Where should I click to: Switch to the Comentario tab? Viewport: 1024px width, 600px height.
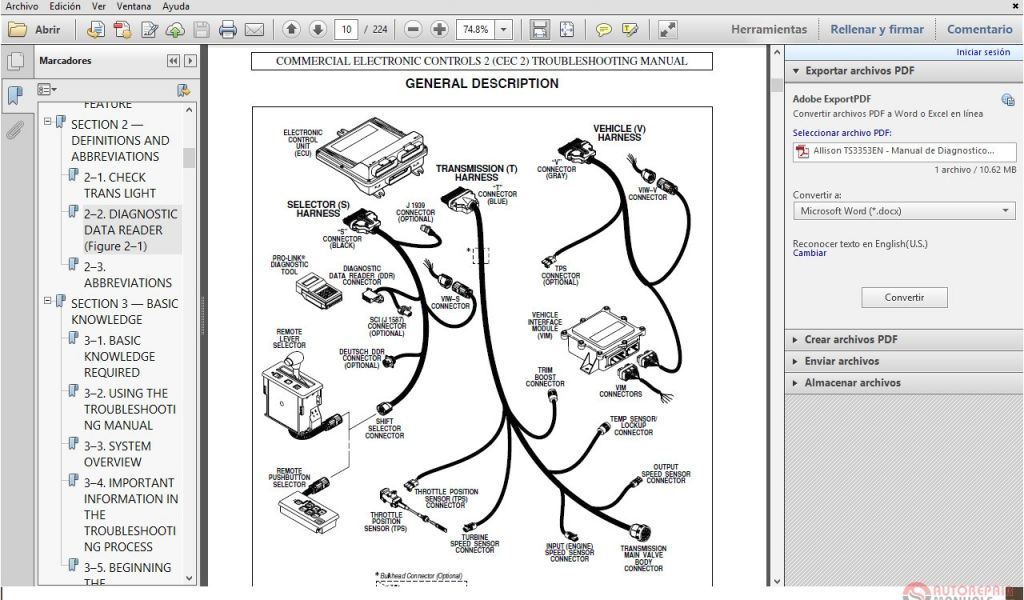979,30
